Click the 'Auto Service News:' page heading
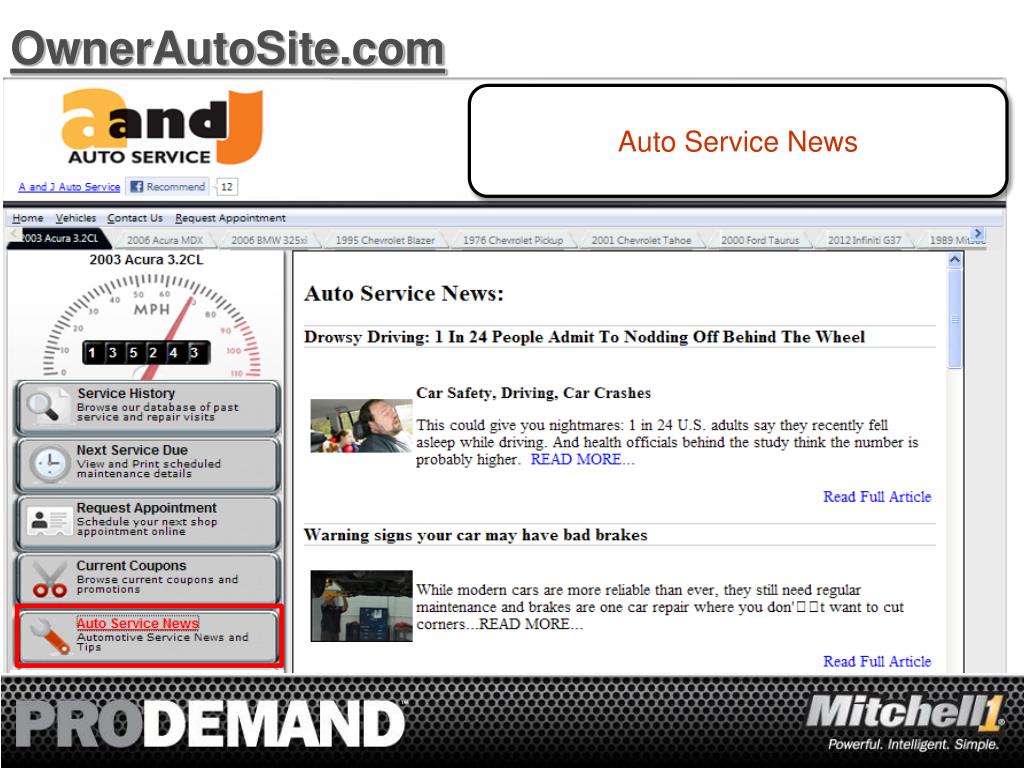Viewport: 1024px width, 768px height. click(404, 293)
